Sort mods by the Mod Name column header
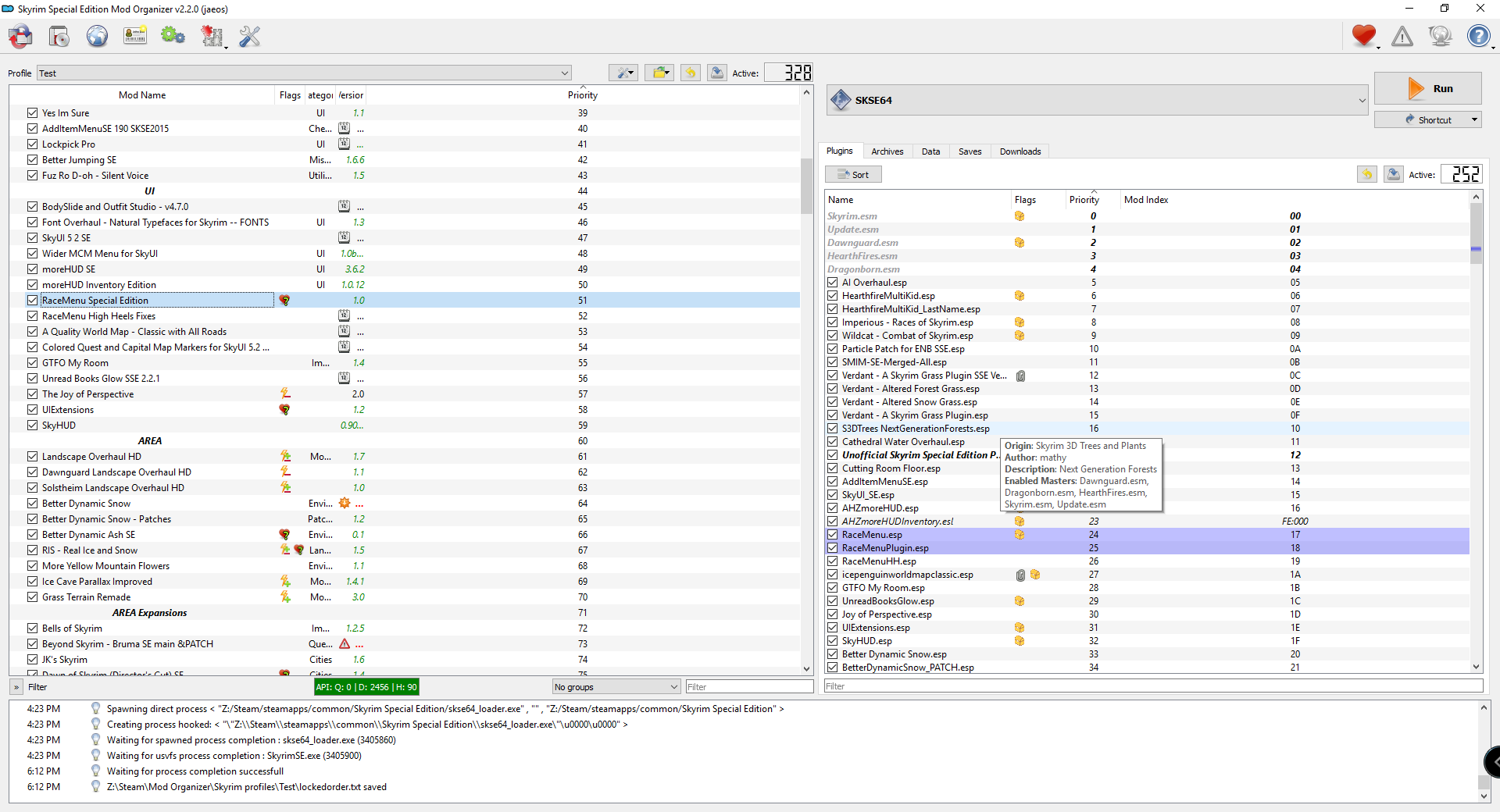The image size is (1500, 812). click(142, 95)
